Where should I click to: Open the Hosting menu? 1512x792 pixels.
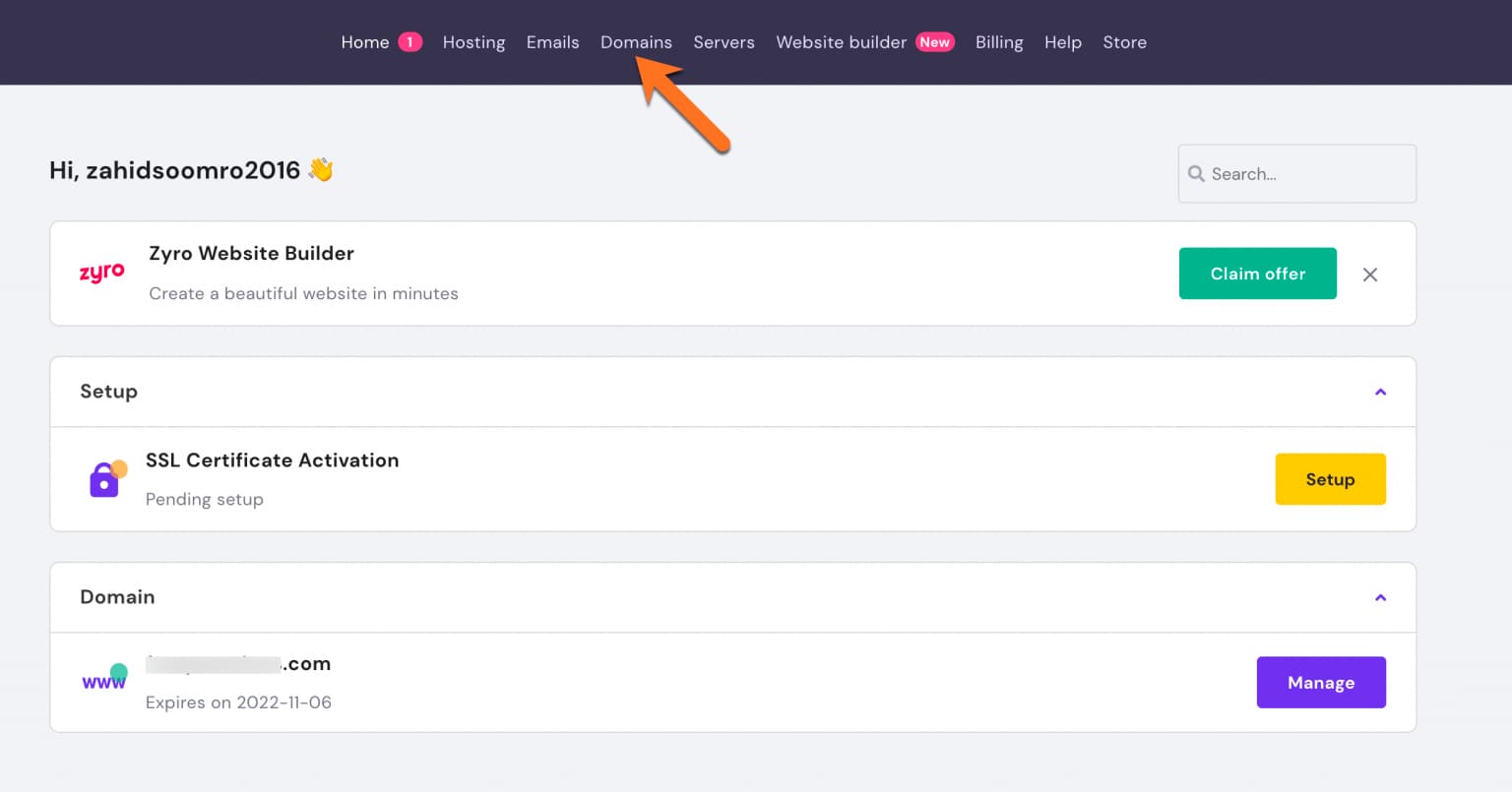pyautogui.click(x=473, y=42)
